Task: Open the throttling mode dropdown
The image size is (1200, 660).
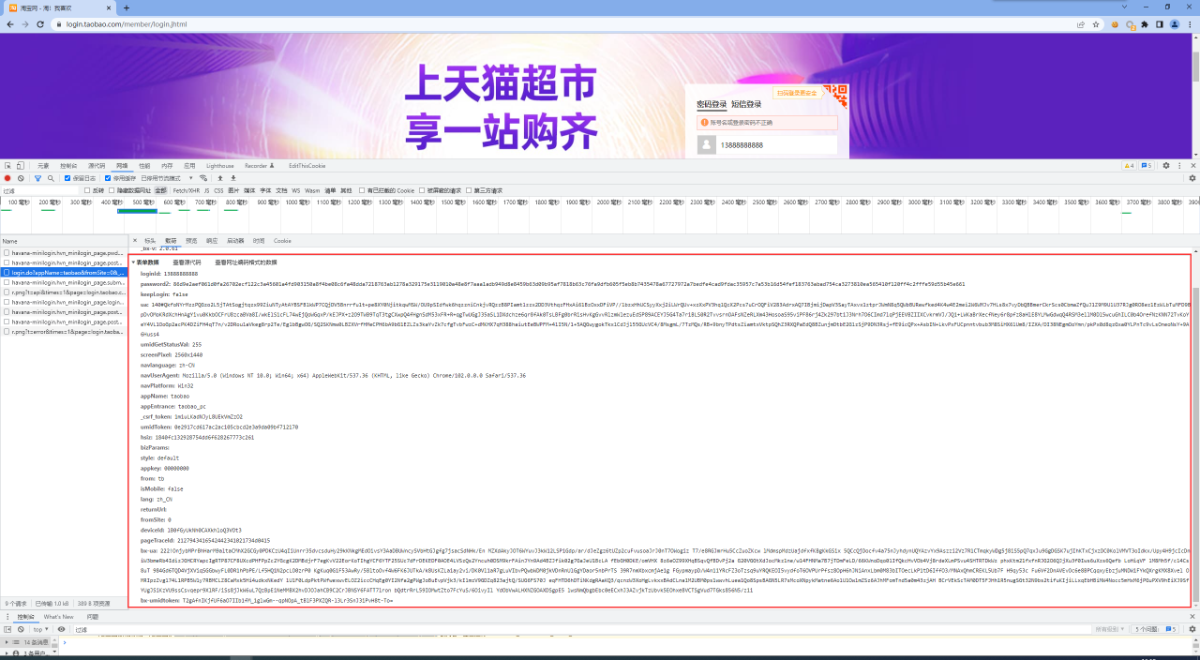Action: tap(167, 178)
